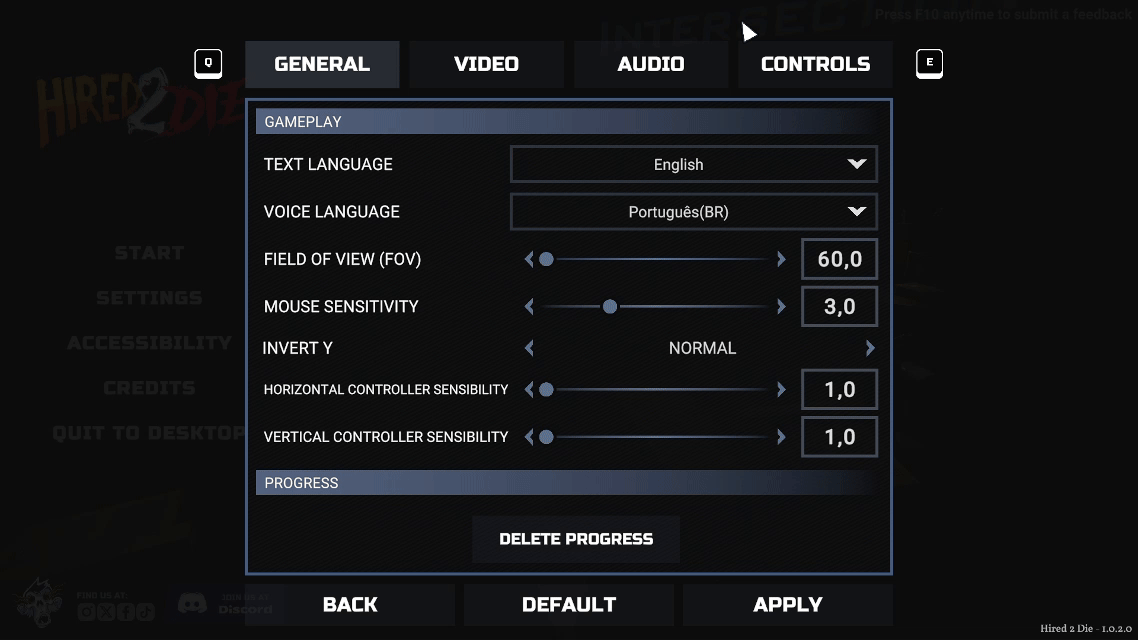This screenshot has width=1138, height=640.
Task: Switch to the General tab
Action: pos(322,64)
